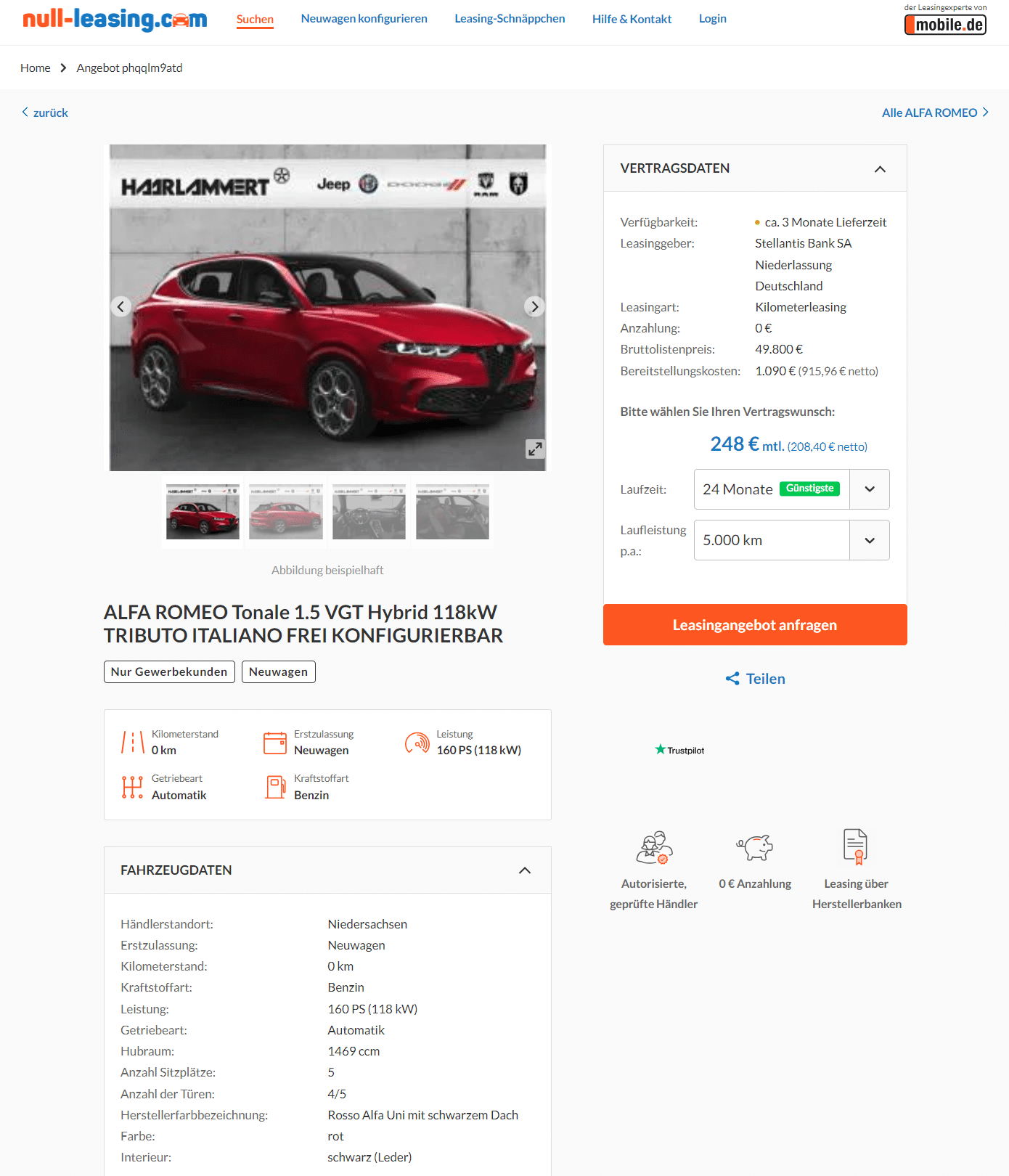Click the piggy bank 0 € Anzahlung icon
This screenshot has width=1009, height=1176.
point(755,846)
